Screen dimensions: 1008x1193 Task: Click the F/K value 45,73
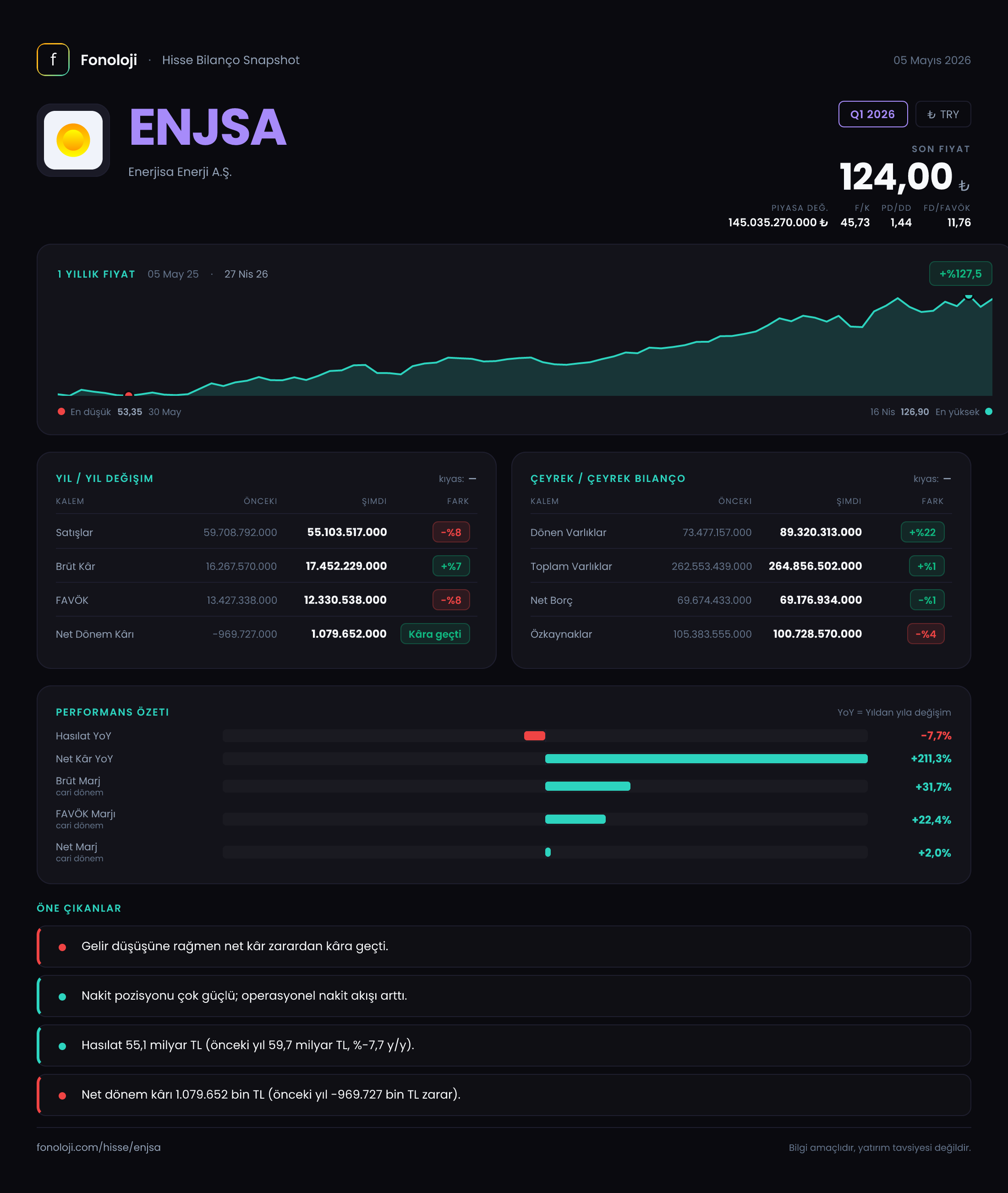point(855,222)
